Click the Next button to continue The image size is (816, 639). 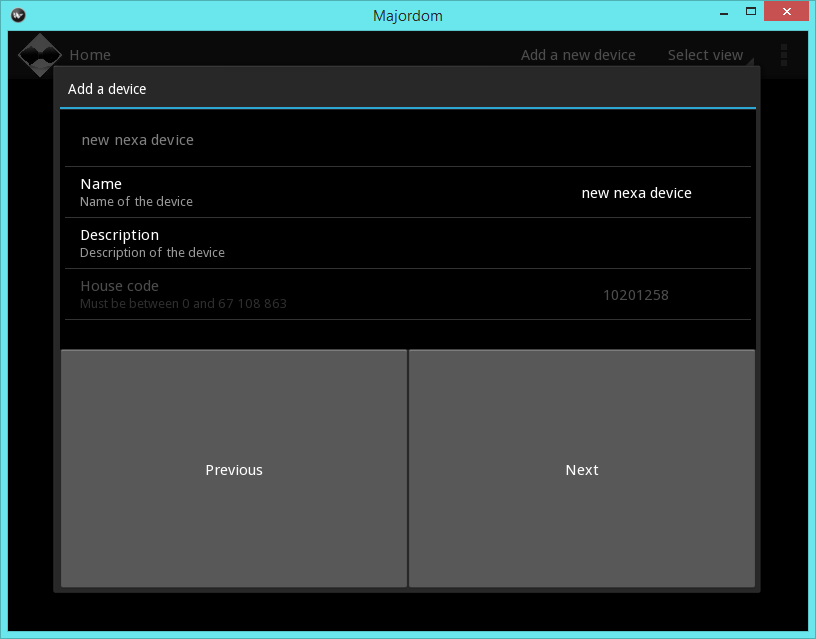pos(582,469)
